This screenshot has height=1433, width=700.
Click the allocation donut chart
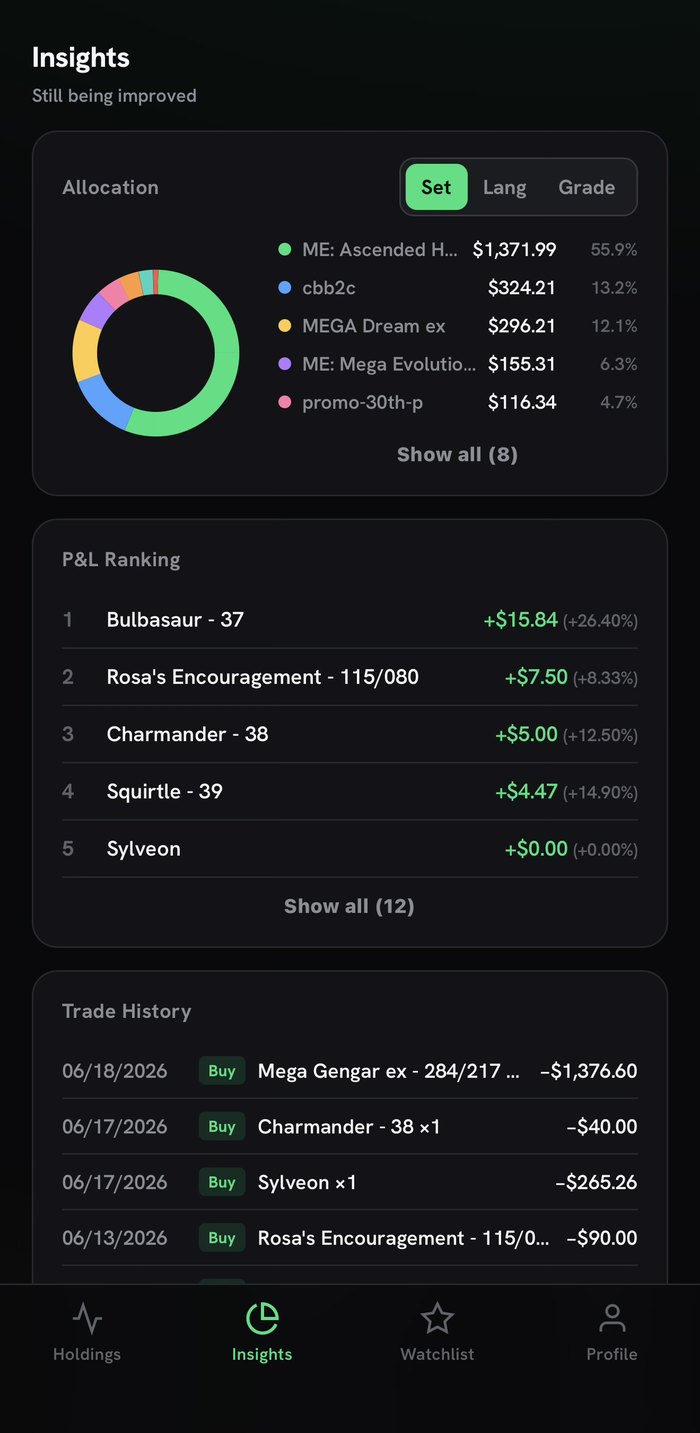156,352
